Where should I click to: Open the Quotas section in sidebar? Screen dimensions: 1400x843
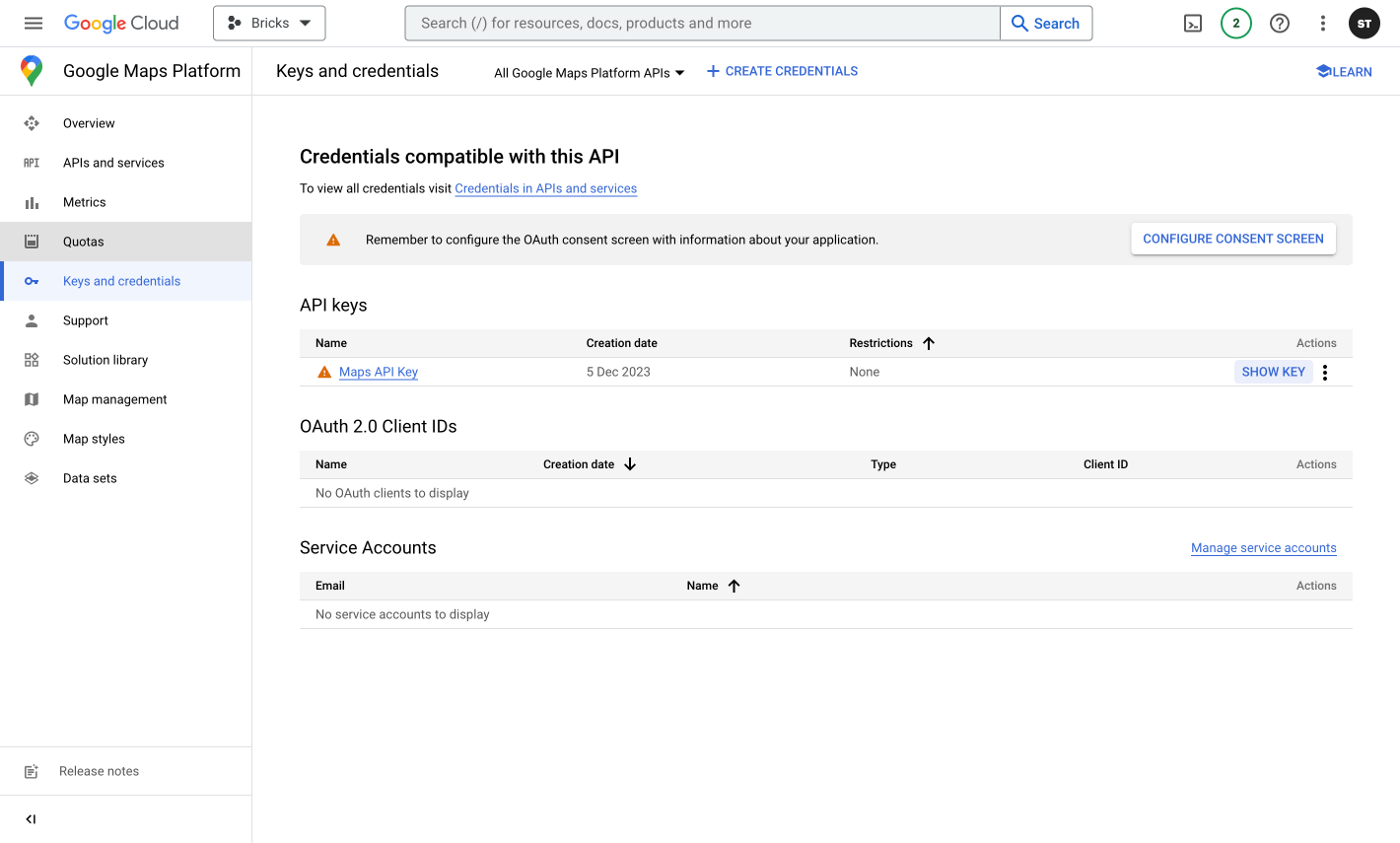[x=84, y=242]
